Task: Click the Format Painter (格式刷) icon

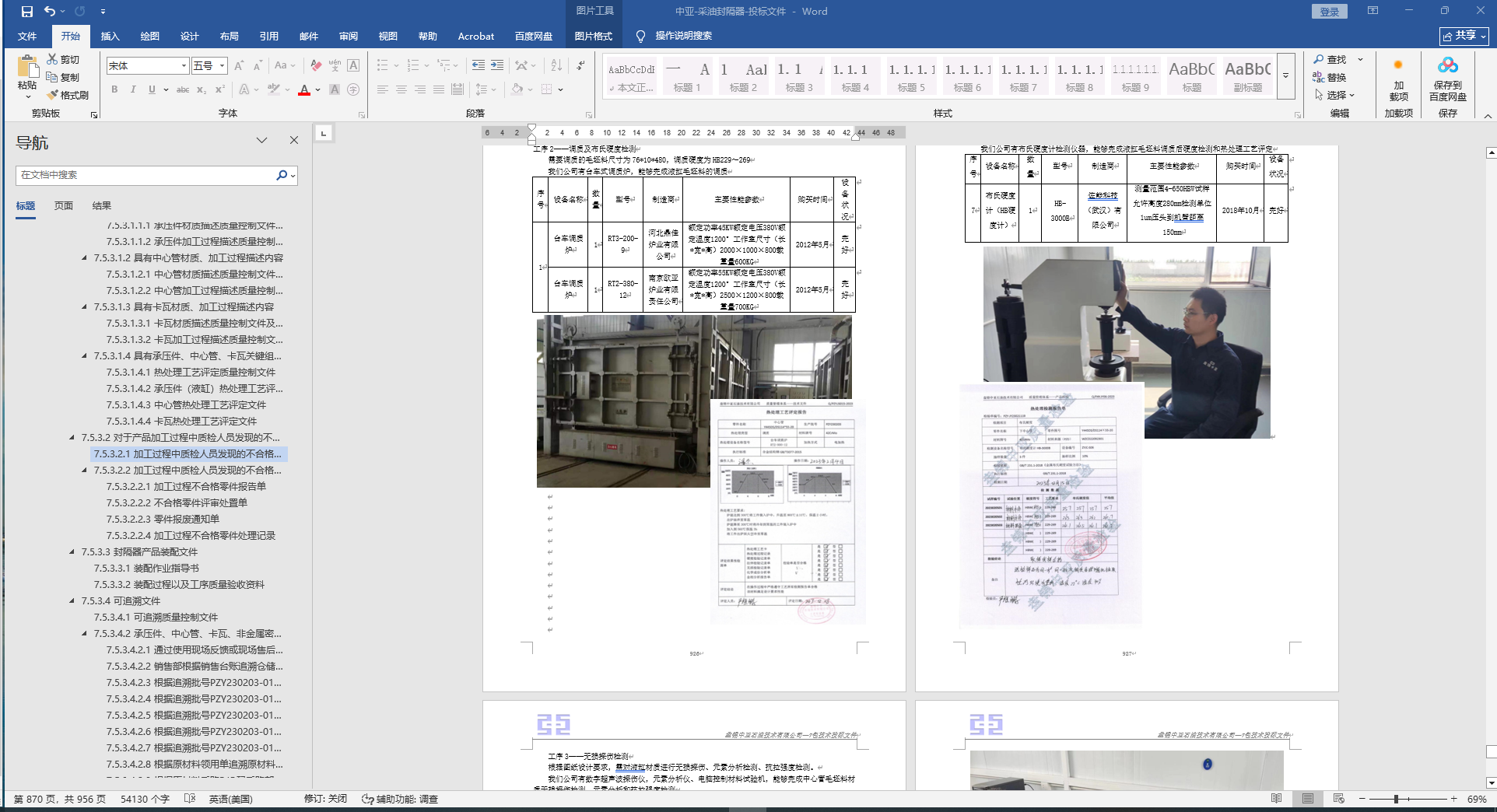Action: click(x=53, y=95)
